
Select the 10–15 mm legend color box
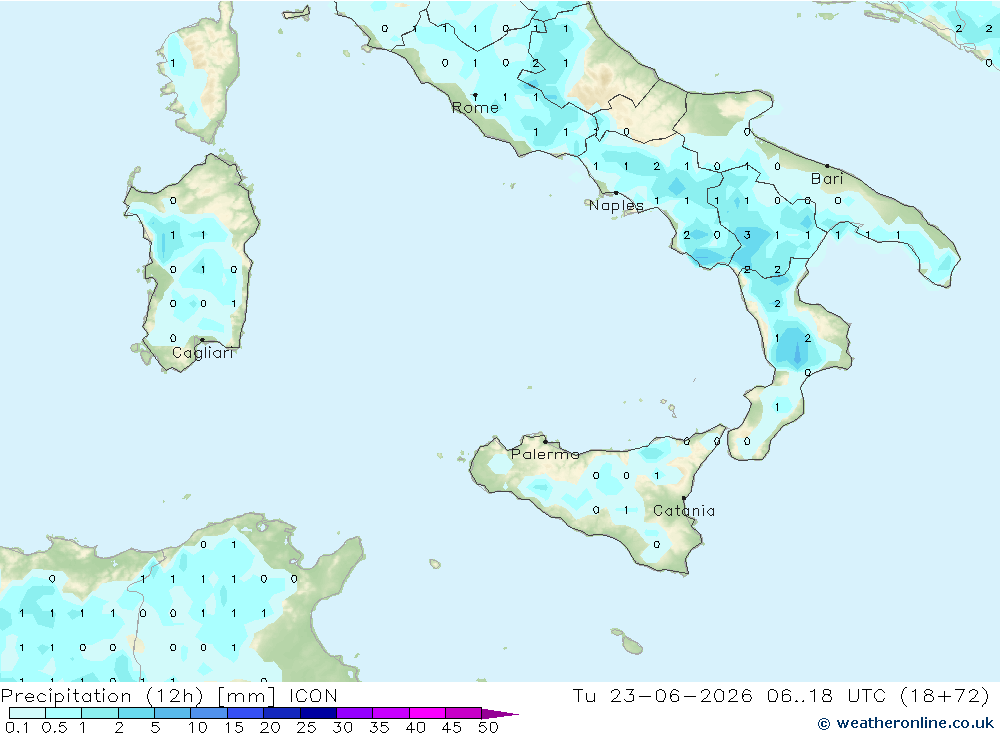(209, 713)
